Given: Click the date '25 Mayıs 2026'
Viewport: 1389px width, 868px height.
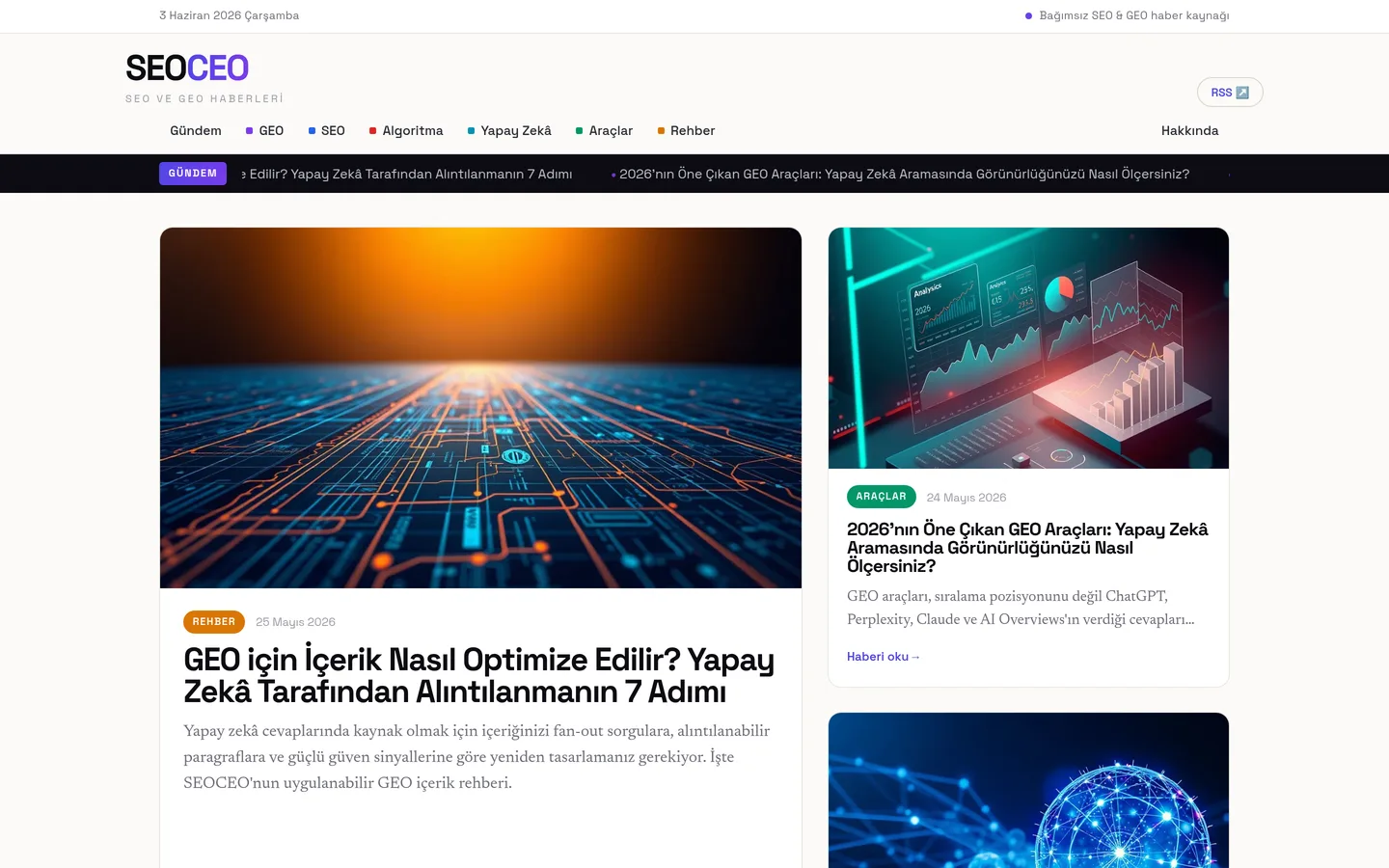Looking at the screenshot, I should 295,622.
